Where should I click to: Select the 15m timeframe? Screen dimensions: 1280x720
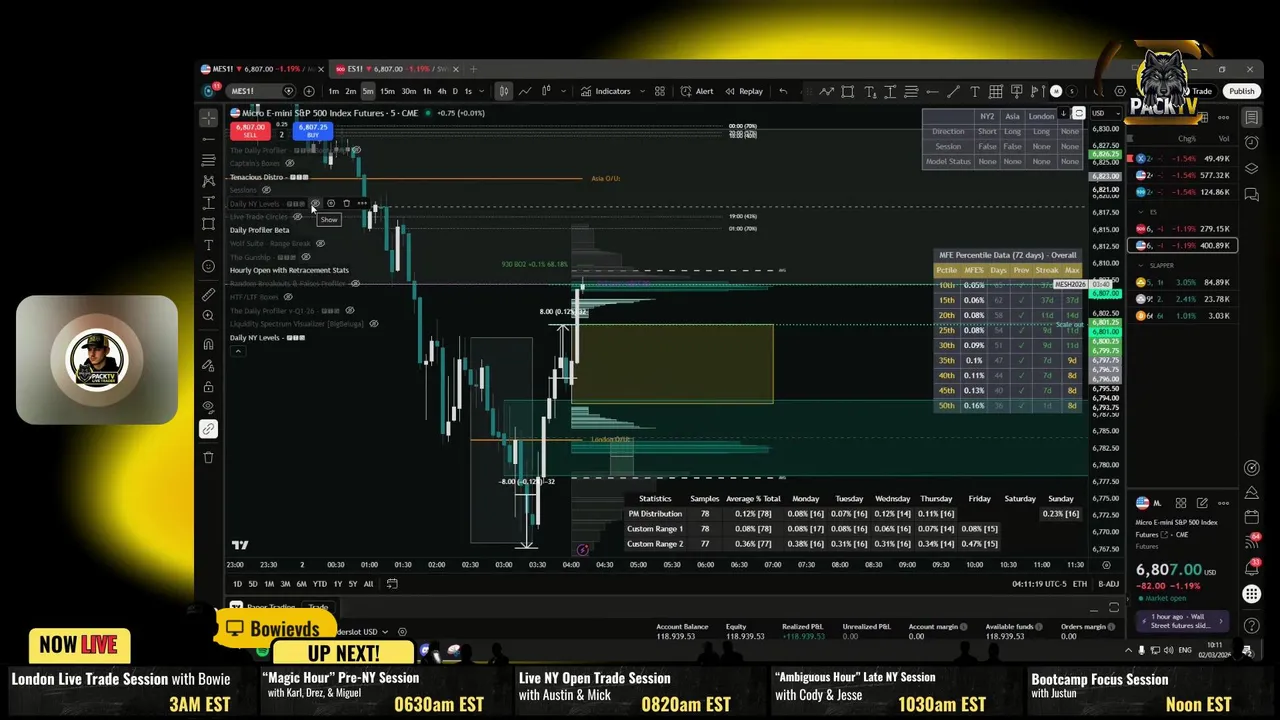(387, 91)
